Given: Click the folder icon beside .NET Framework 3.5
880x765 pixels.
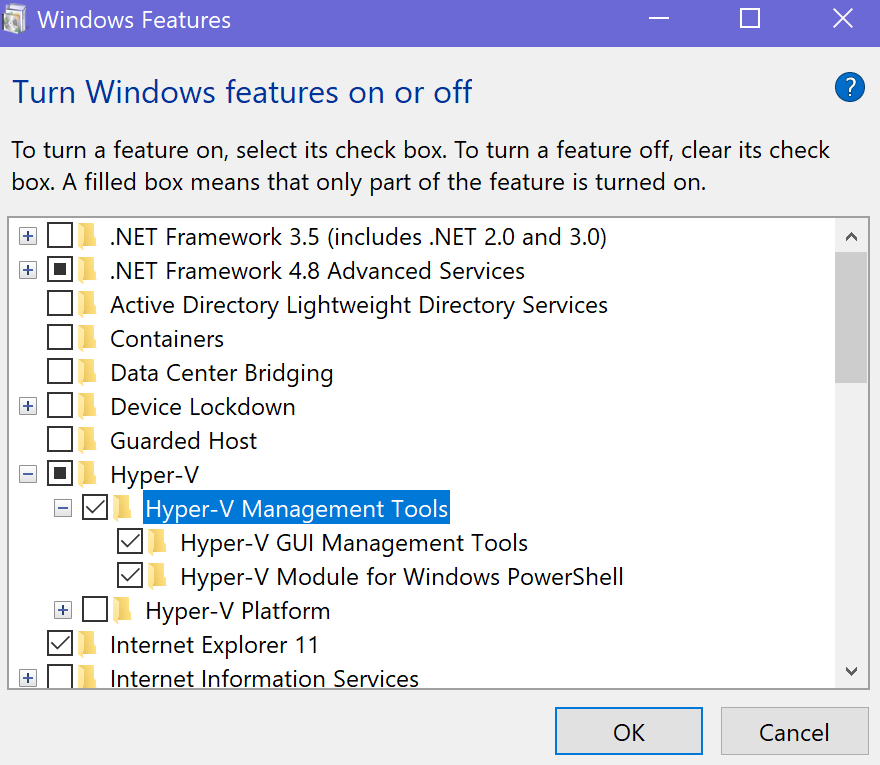Looking at the screenshot, I should [86, 236].
